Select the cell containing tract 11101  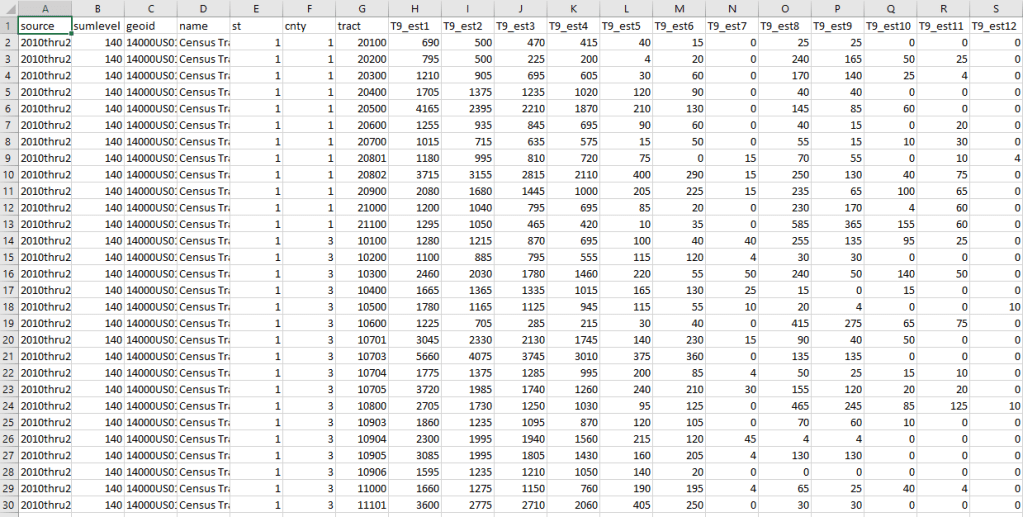click(x=360, y=504)
